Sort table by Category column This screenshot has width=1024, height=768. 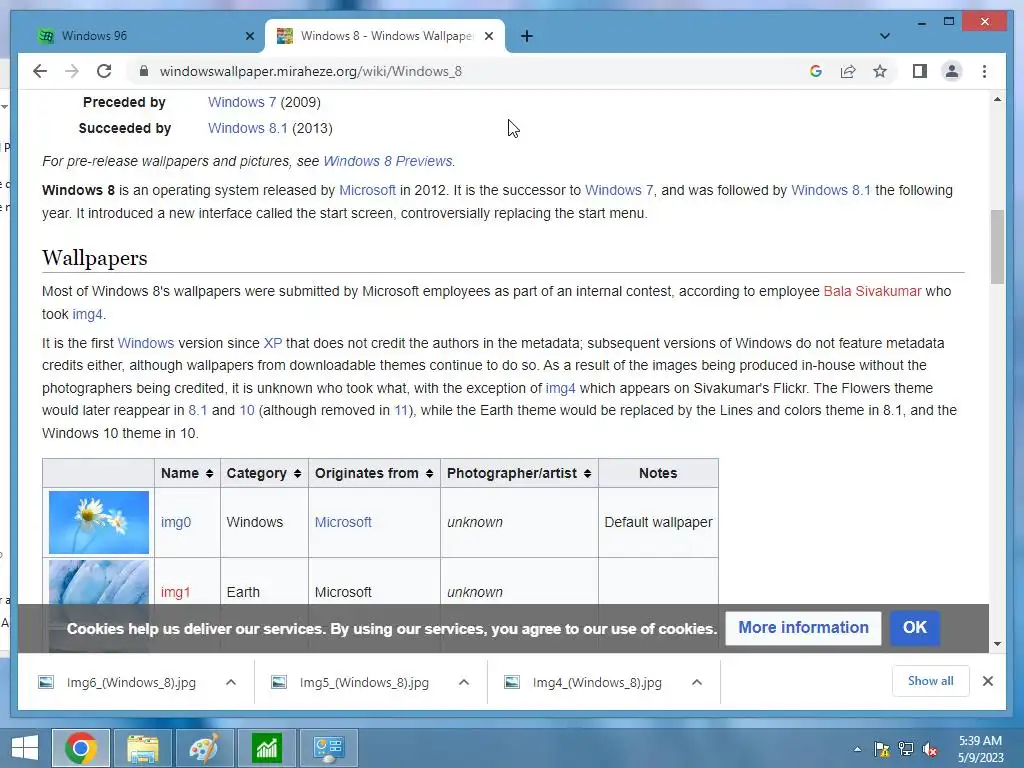click(x=264, y=473)
